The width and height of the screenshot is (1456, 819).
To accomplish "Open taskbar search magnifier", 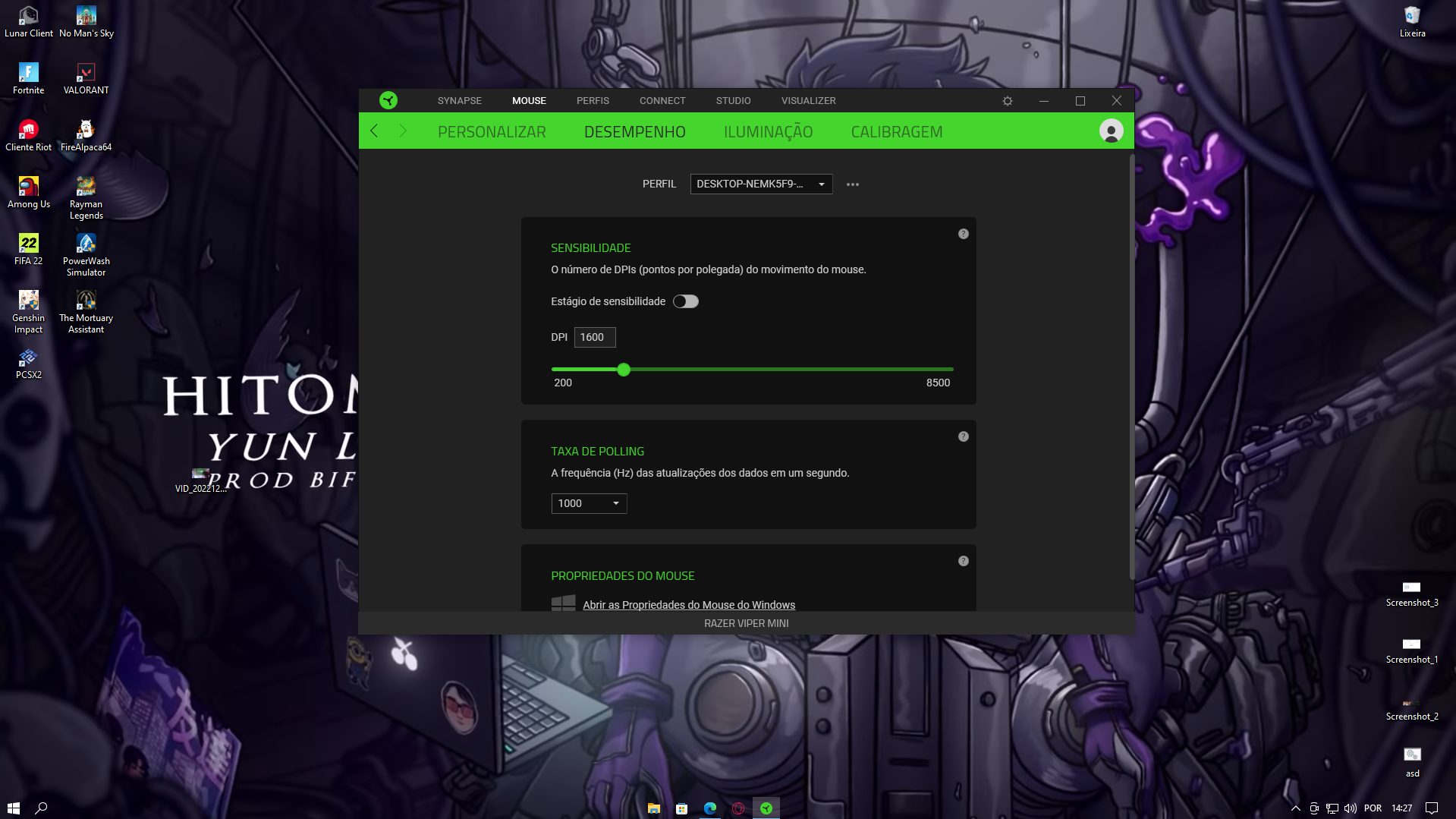I will pyautogui.click(x=42, y=808).
